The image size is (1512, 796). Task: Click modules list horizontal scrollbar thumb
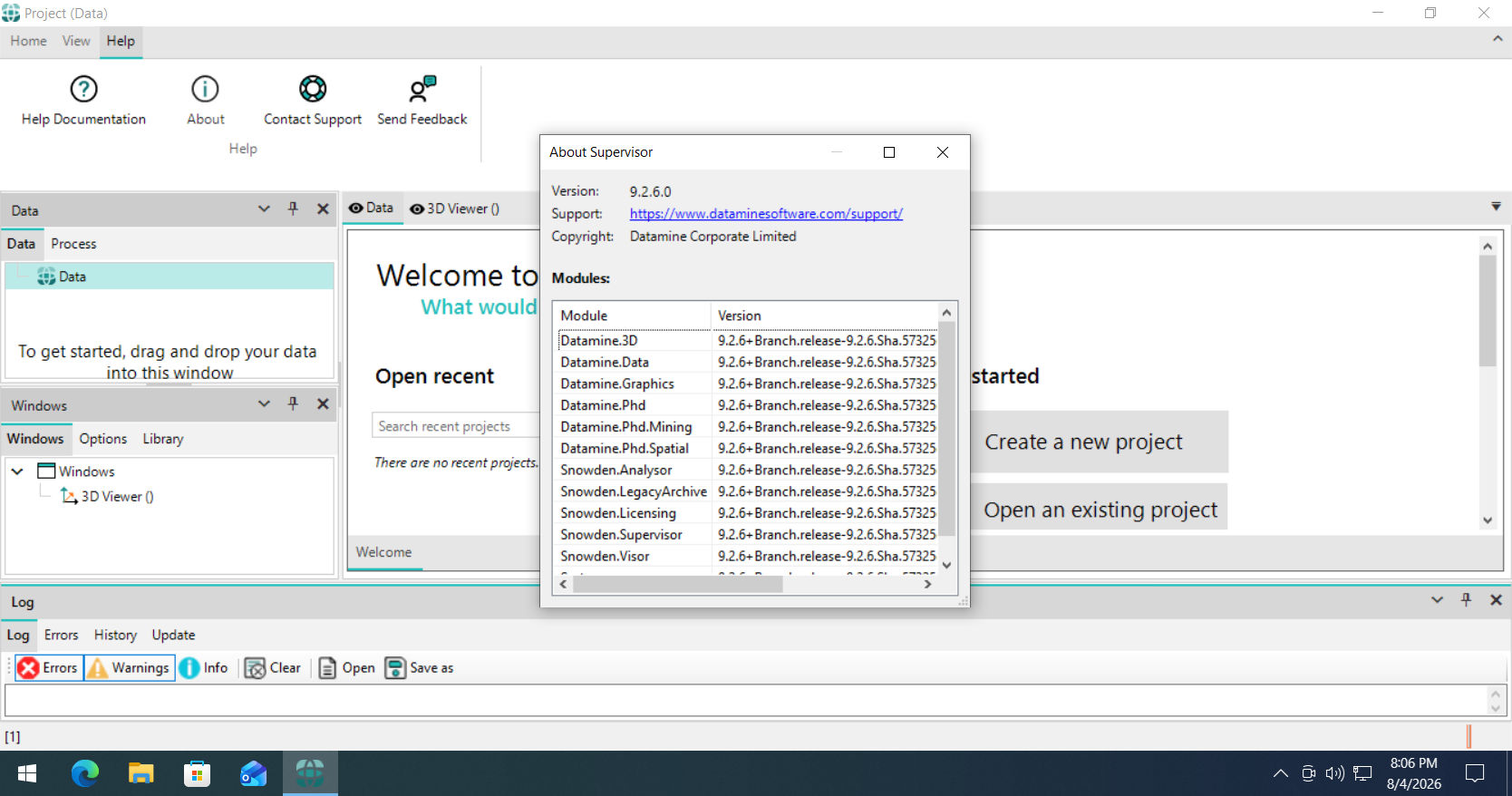point(677,585)
